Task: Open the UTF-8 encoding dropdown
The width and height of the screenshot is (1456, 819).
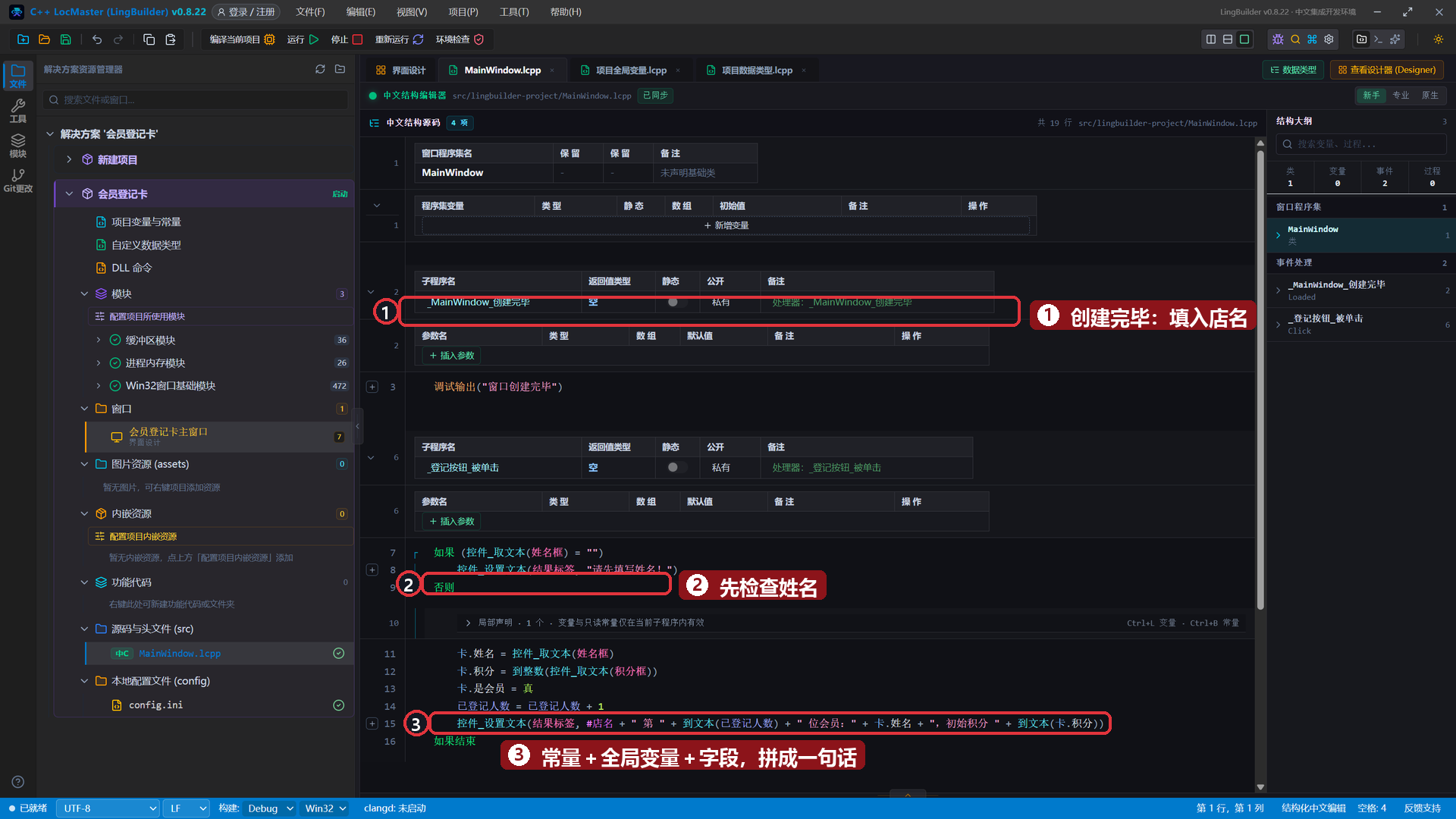Action: 108,808
